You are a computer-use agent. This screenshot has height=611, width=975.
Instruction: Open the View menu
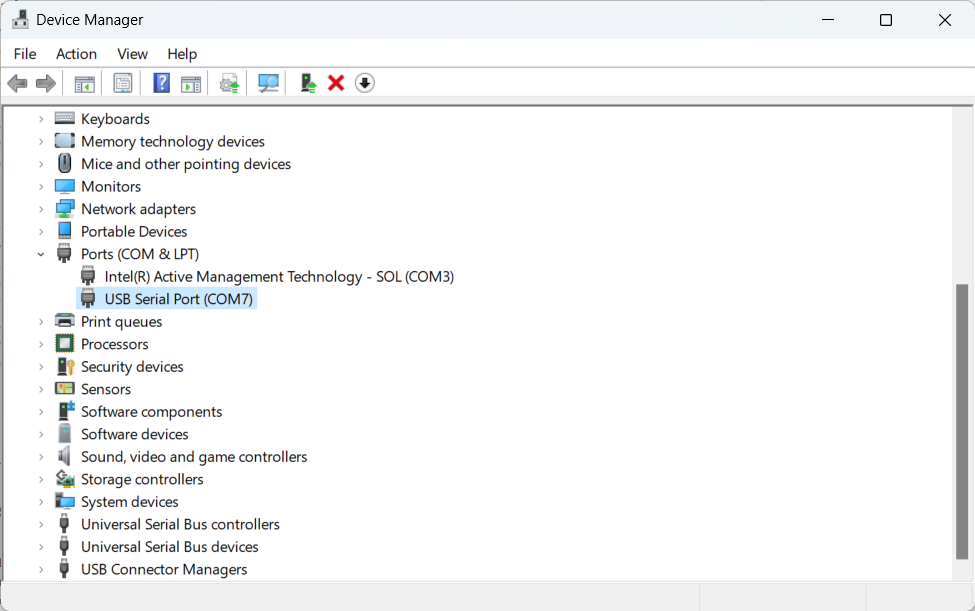[132, 53]
